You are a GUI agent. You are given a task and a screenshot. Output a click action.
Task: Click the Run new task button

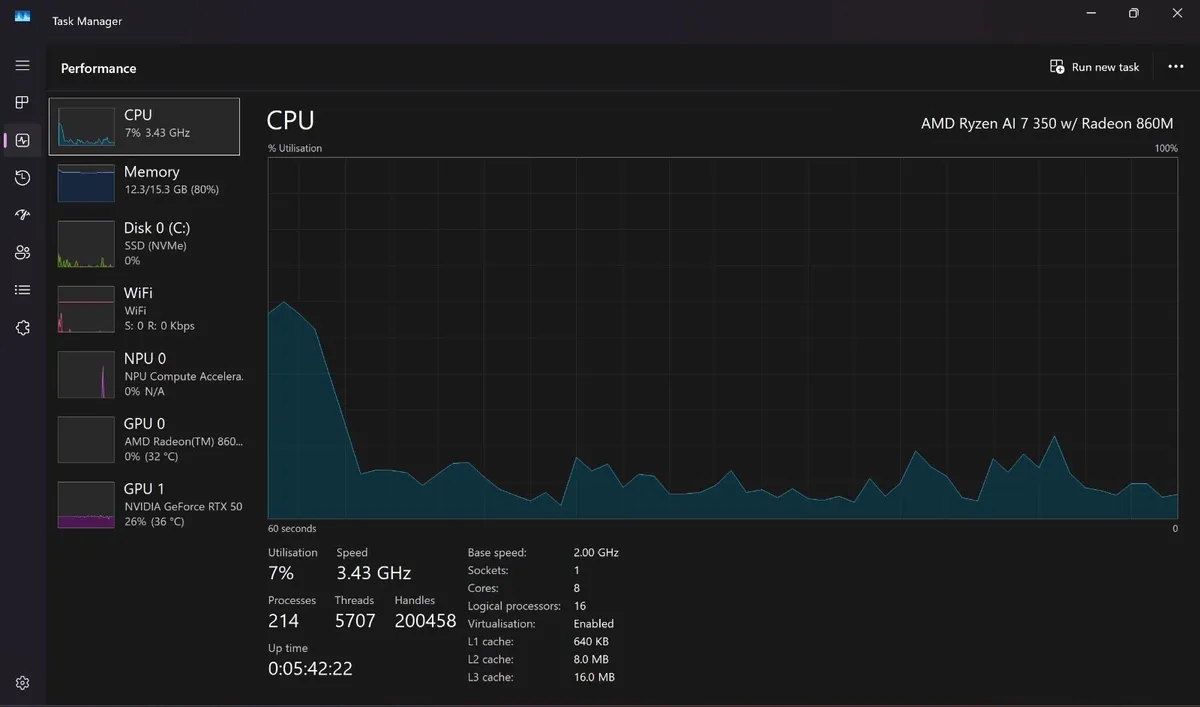click(1095, 67)
